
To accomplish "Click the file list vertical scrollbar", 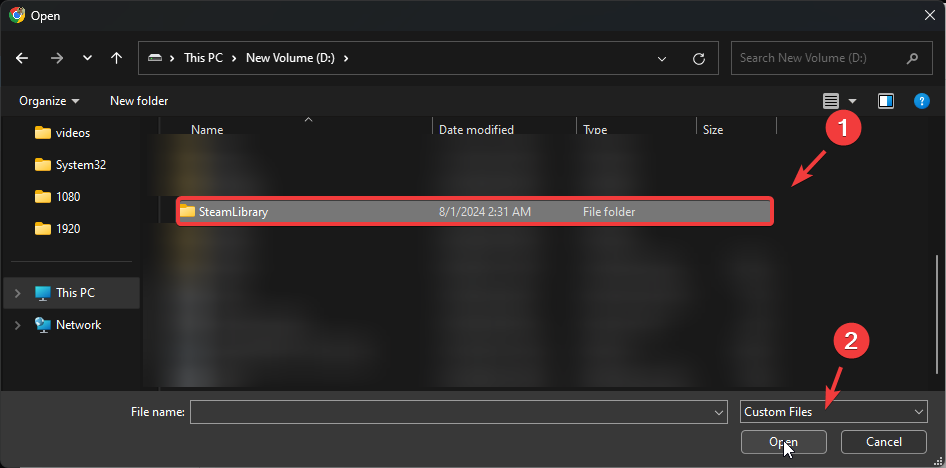I will tap(937, 314).
